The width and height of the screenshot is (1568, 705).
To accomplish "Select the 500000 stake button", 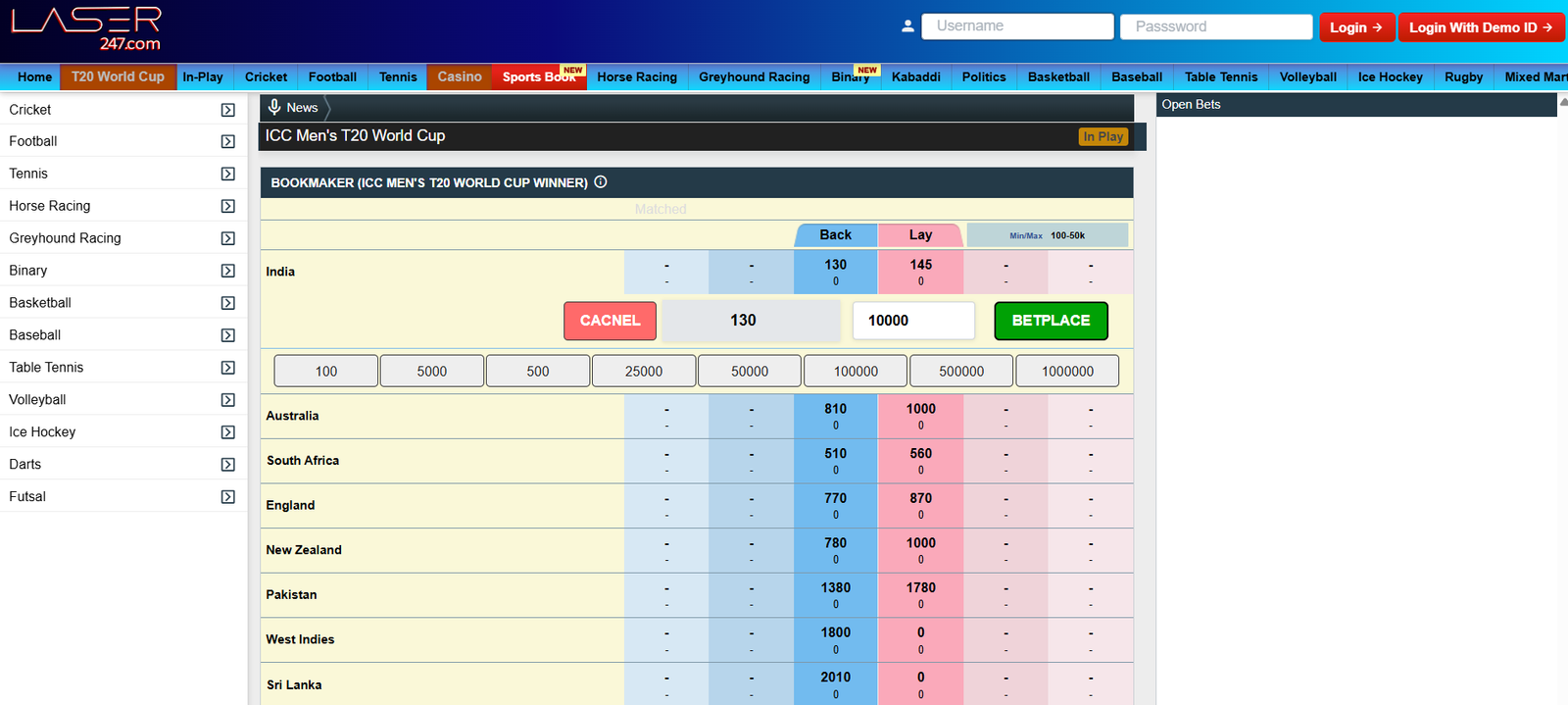I will coord(961,372).
